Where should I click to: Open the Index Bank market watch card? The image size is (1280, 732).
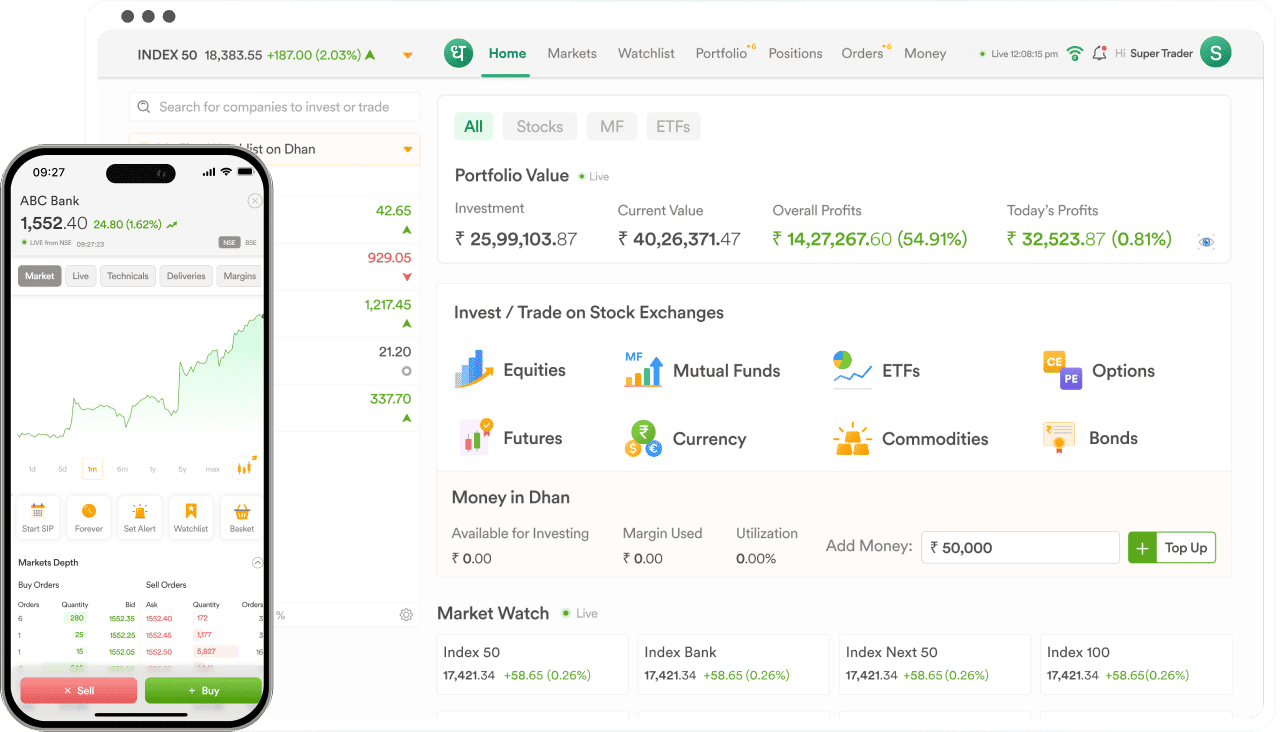[733, 664]
